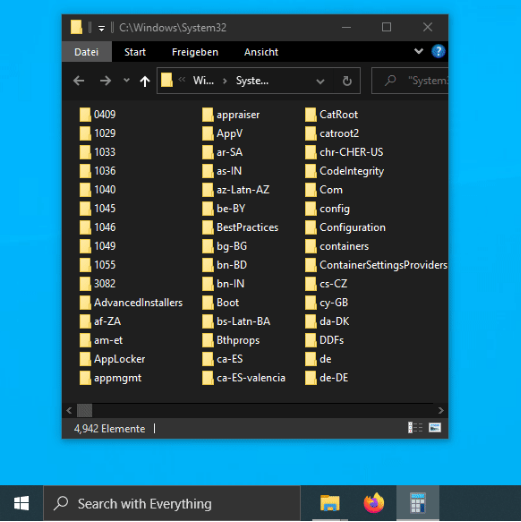Select the DDFs folder

[x=324, y=340]
